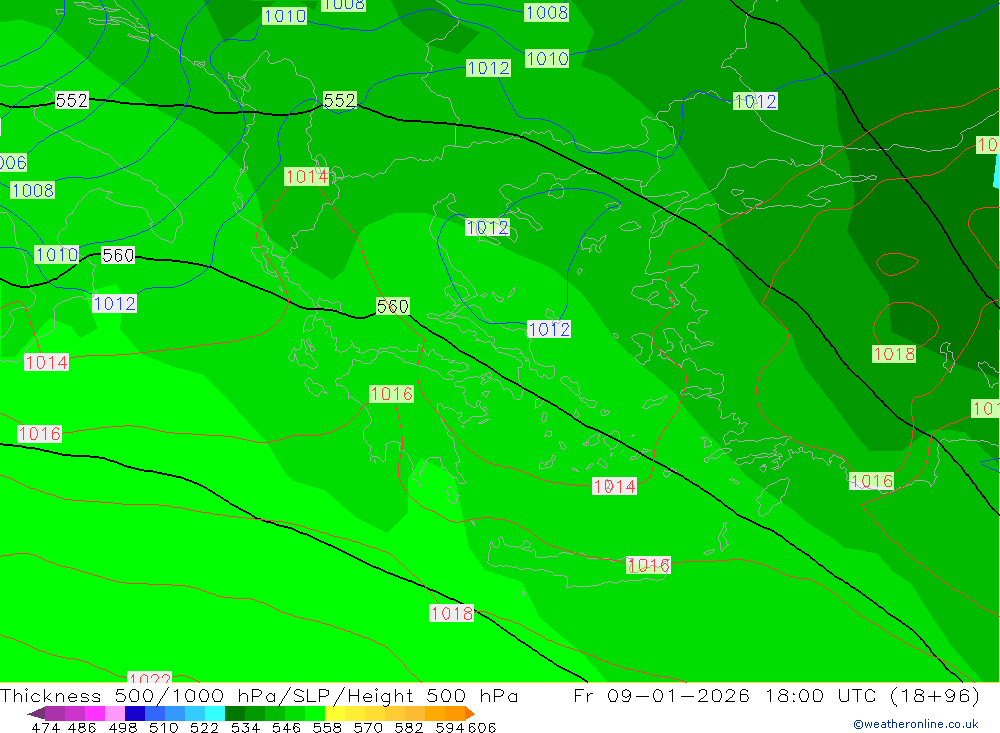Screen dimensions: 1000x733
Task: Click the legend value 546
Action: coord(286,727)
